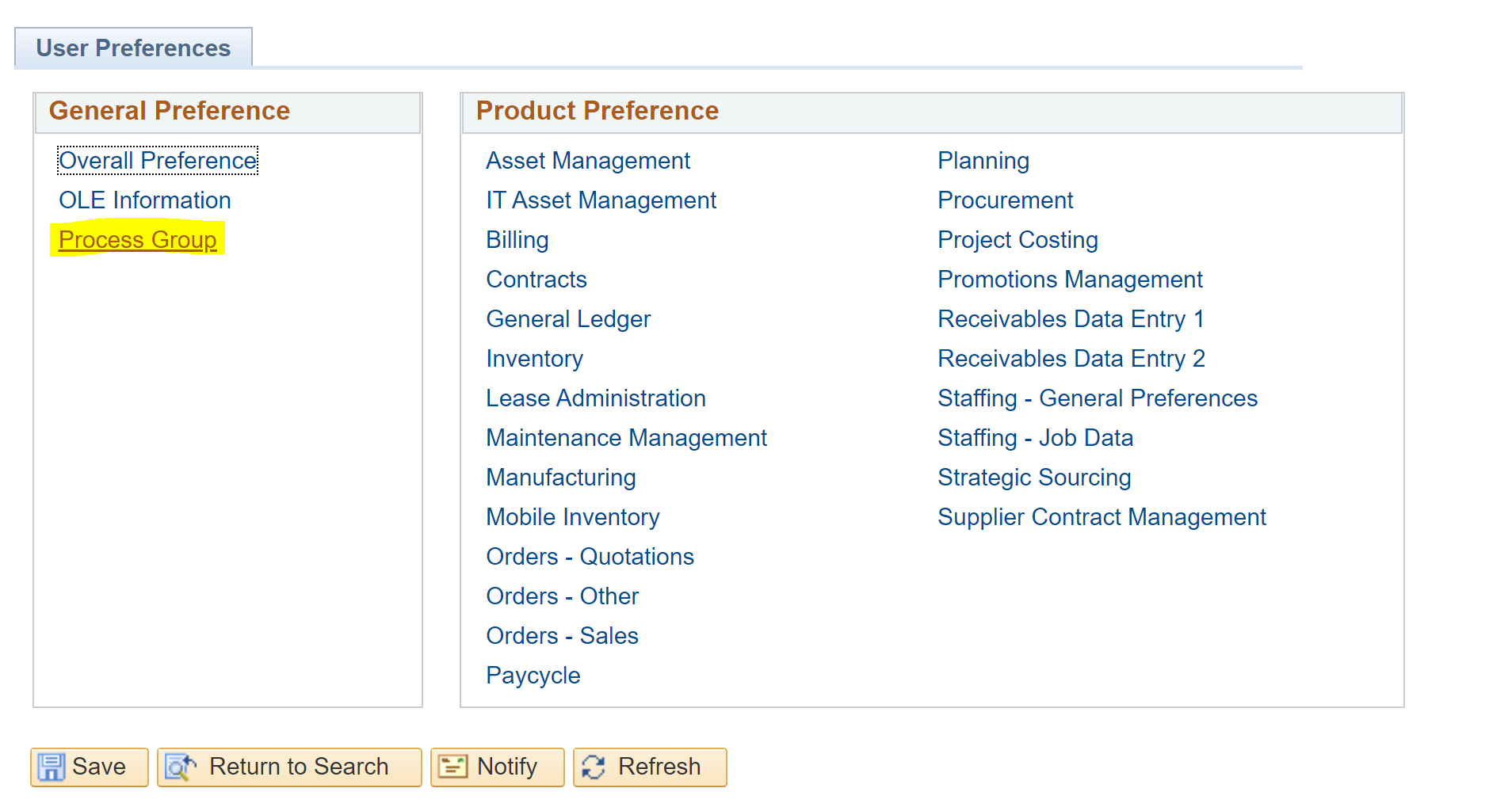Go to General Ledger preferences

pyautogui.click(x=568, y=319)
